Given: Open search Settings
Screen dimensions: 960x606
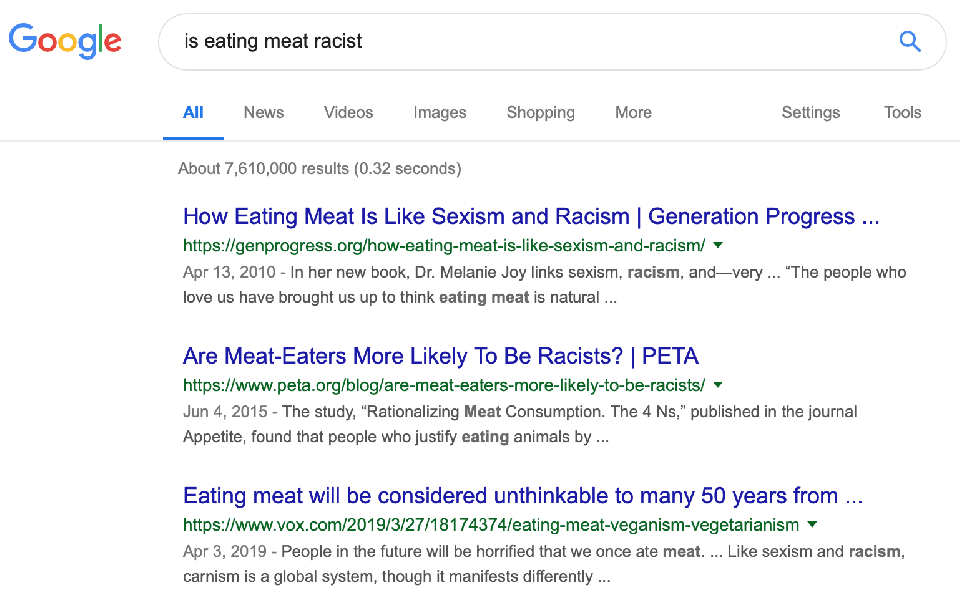Looking at the screenshot, I should (810, 112).
